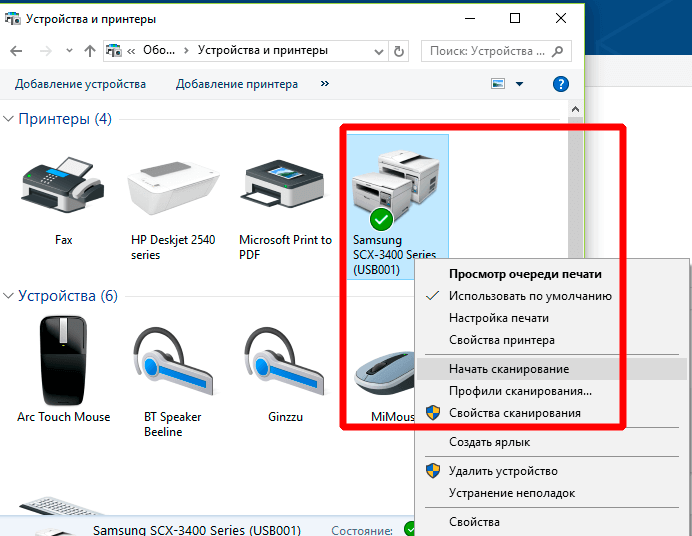Click the address bar control panel icon
This screenshot has width=692, height=536.
(114, 51)
